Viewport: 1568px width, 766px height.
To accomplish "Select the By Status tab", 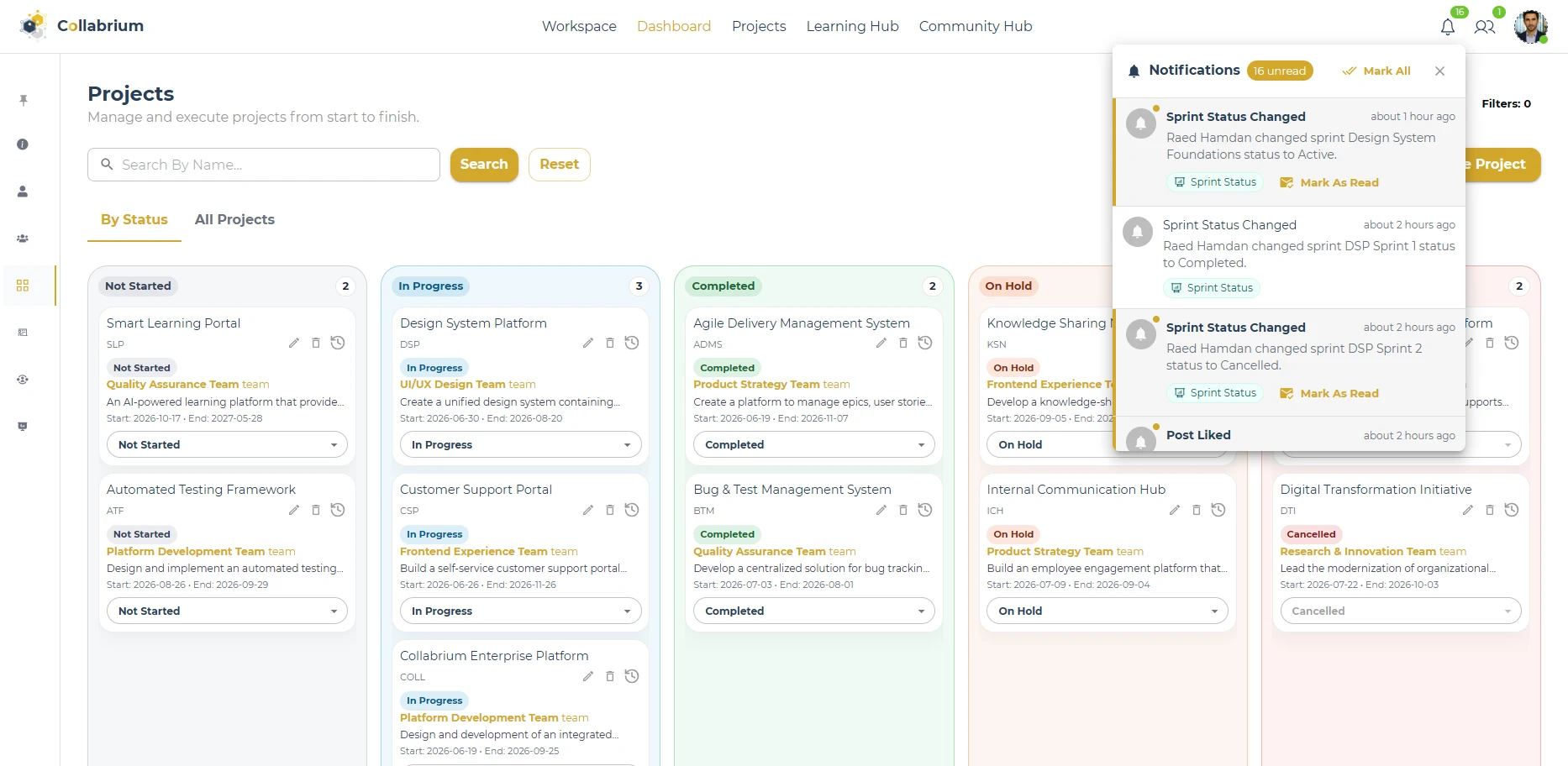I will pos(134,219).
